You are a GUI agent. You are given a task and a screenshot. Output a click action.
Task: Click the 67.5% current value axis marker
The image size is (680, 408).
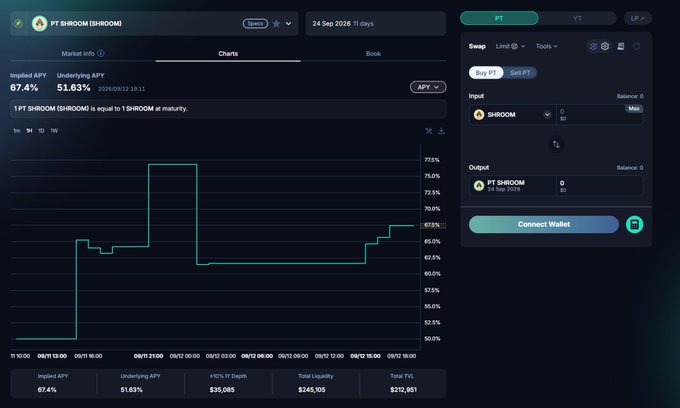point(432,225)
